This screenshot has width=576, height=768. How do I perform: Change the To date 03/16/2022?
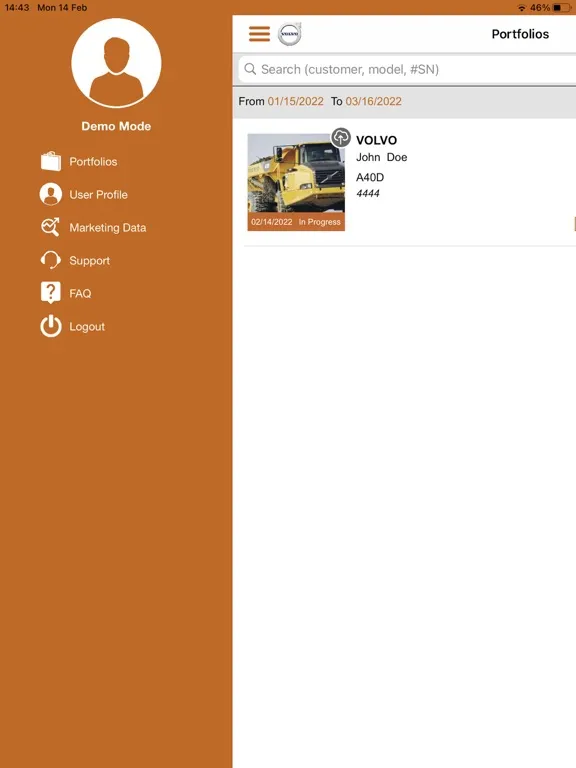tap(374, 101)
